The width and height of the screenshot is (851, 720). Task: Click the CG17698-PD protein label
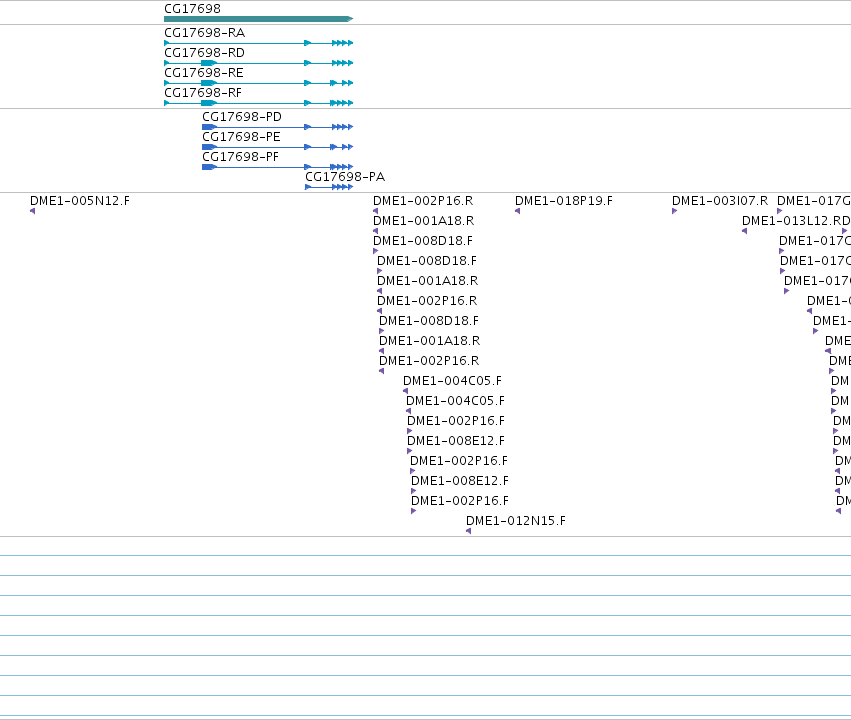(x=242, y=117)
